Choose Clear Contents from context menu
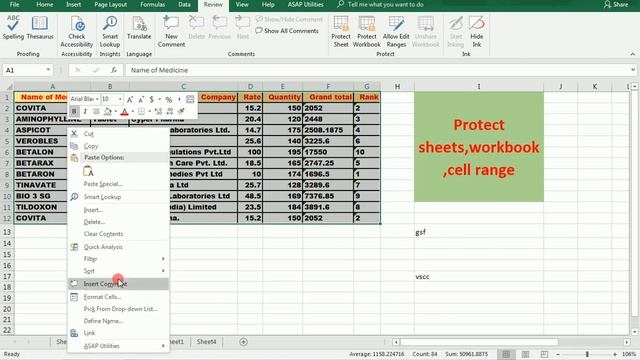 [118, 234]
